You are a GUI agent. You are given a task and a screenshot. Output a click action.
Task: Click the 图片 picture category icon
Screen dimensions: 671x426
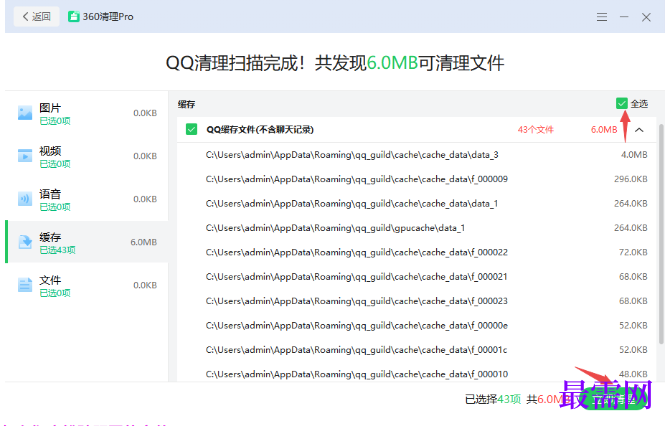[25, 113]
